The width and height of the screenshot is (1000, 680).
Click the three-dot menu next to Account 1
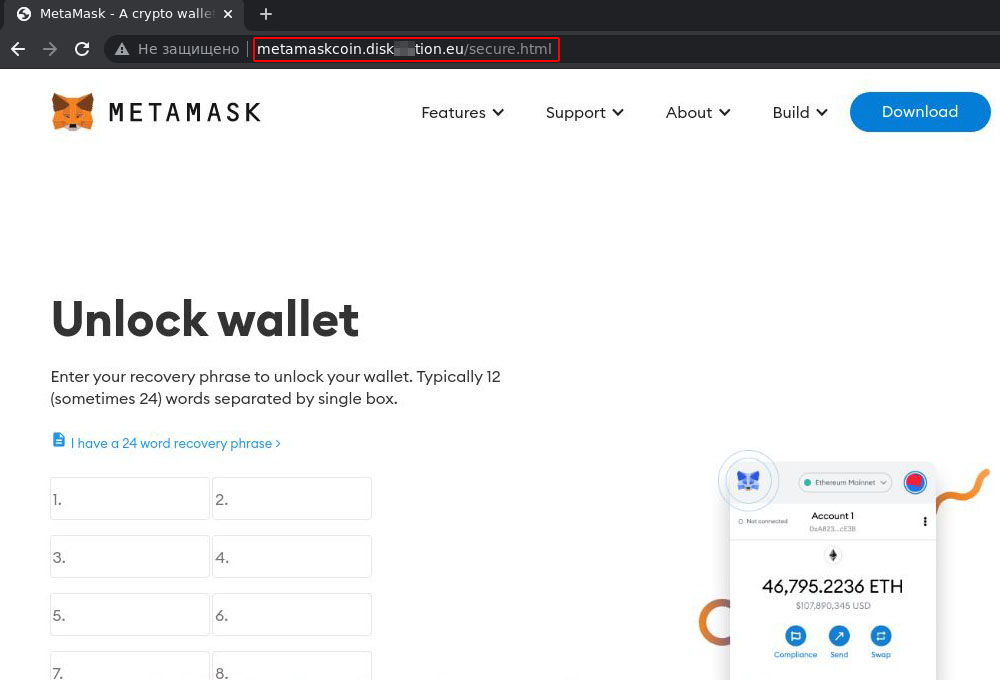[925, 521]
